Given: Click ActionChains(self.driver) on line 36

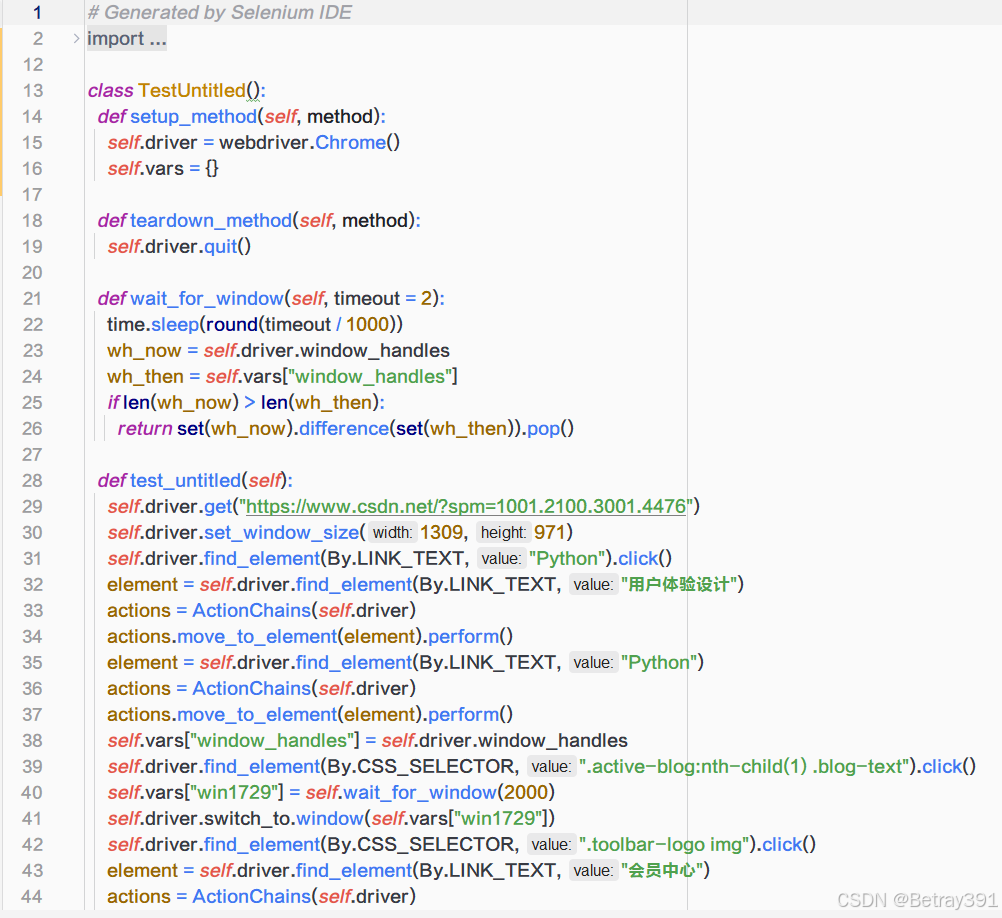Looking at the screenshot, I should pos(304,689).
